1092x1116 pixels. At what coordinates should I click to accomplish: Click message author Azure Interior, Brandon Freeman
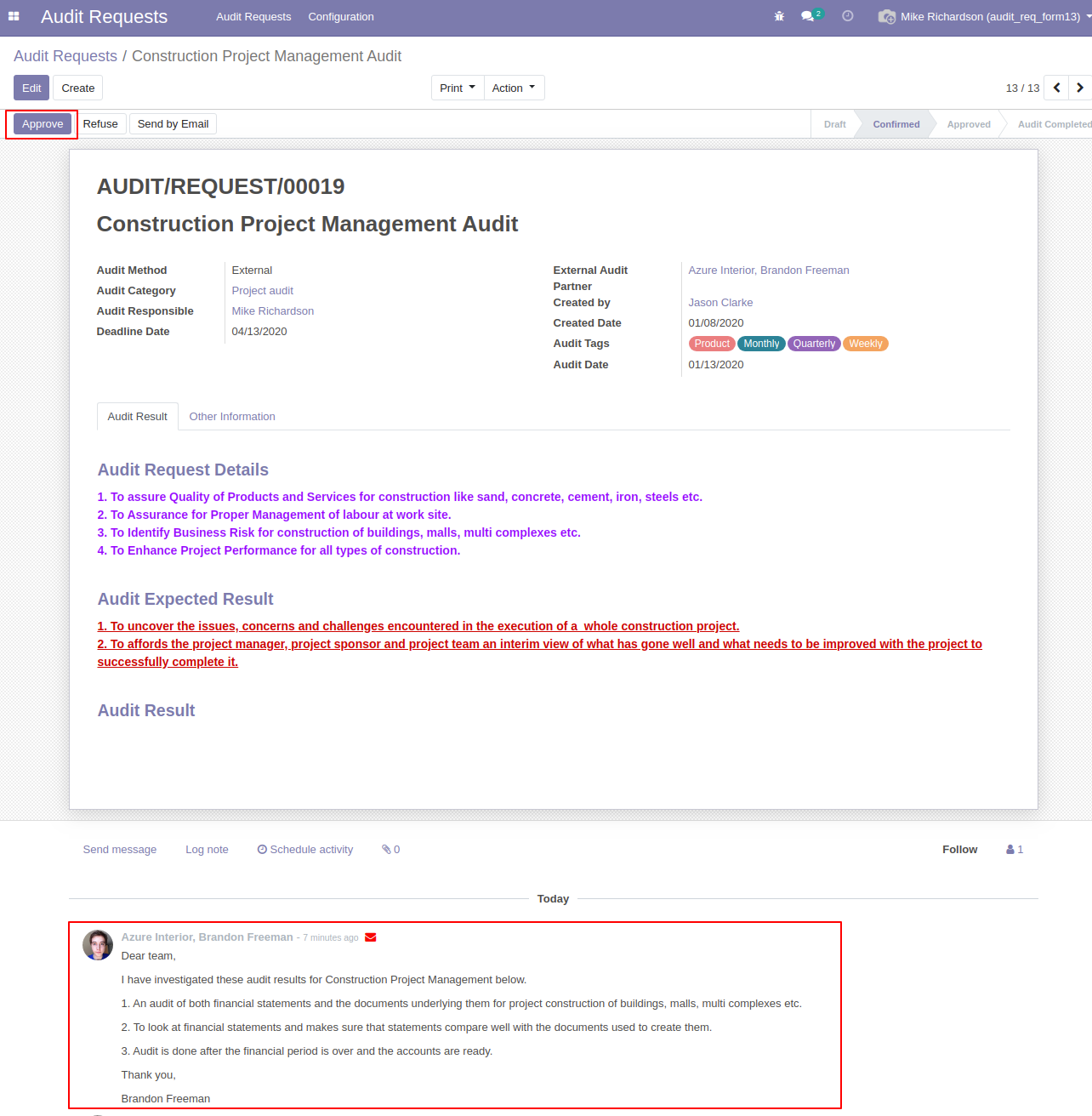tap(207, 937)
